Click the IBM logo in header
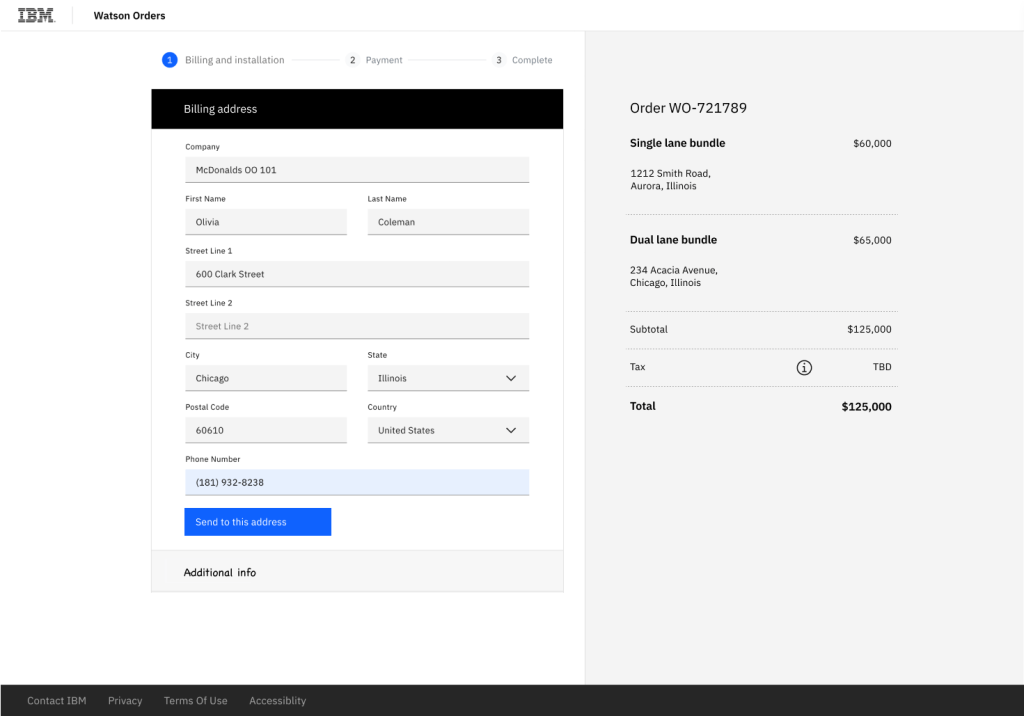Screen dimensions: 1024x716 click(x=36, y=16)
